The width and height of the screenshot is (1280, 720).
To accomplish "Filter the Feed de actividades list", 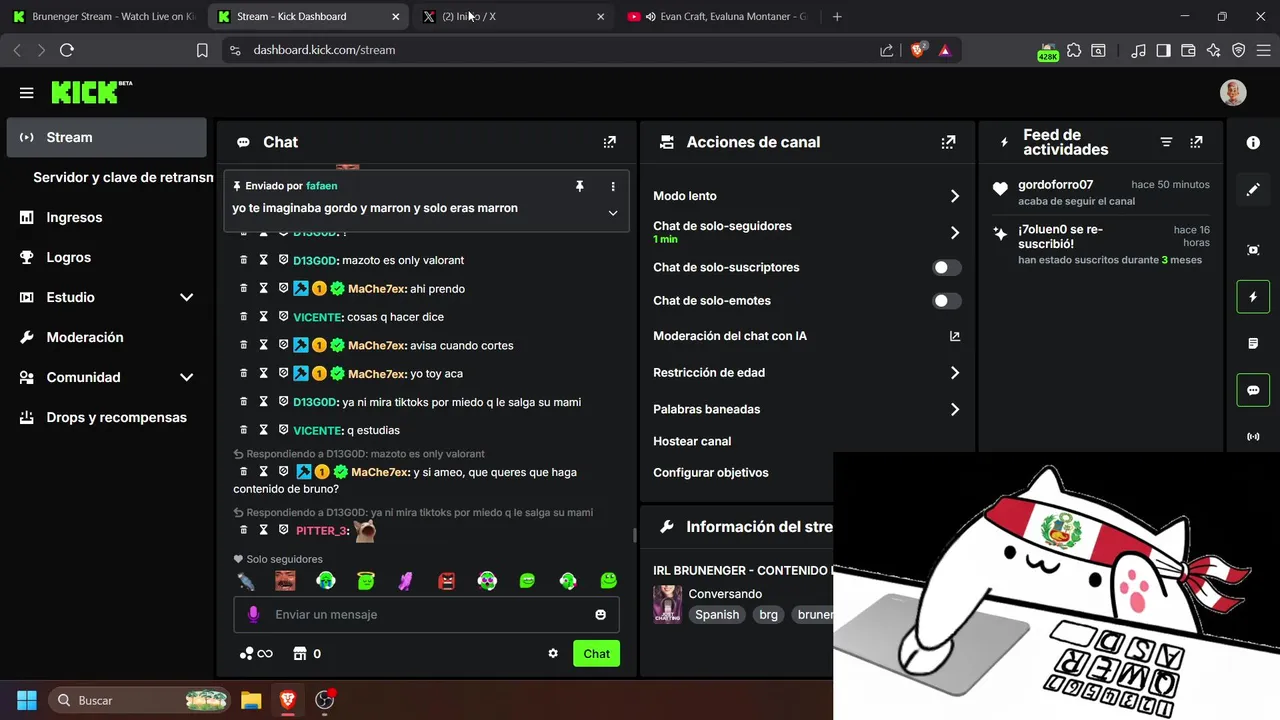I will (x=1166, y=142).
